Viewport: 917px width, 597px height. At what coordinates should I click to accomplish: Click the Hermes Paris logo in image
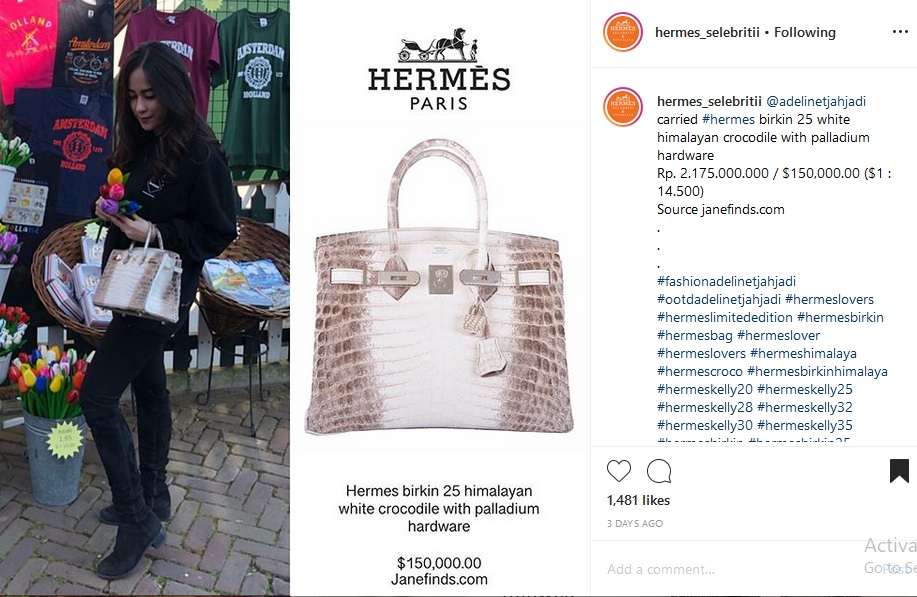tap(439, 69)
